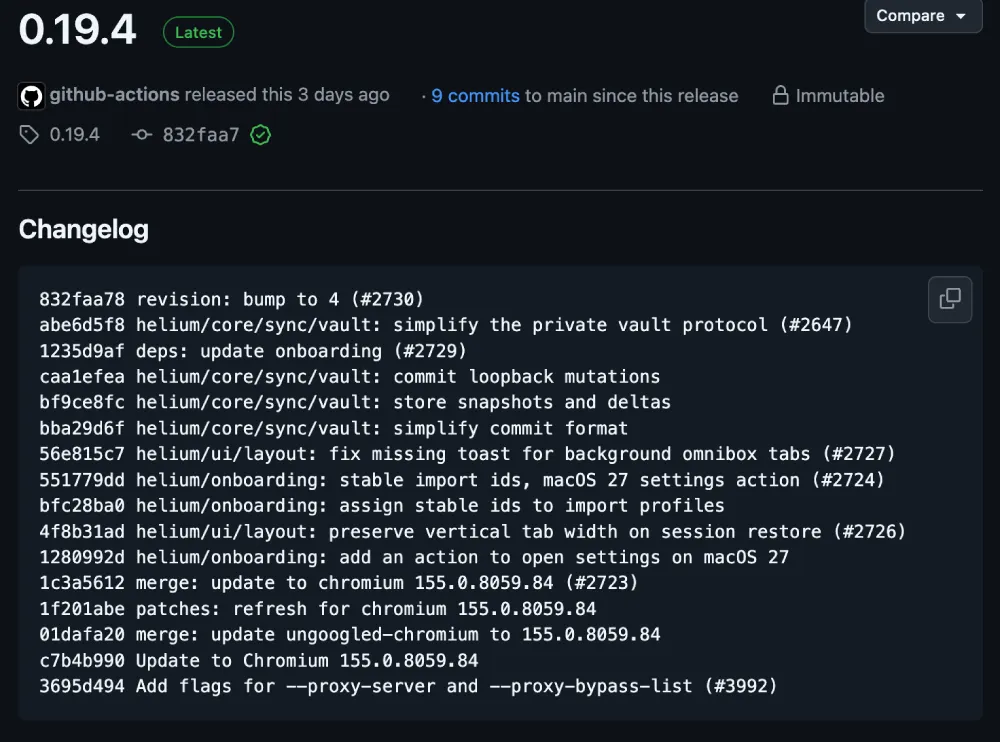Open the 0.19.4 tag link
1000x742 pixels.
[75, 135]
